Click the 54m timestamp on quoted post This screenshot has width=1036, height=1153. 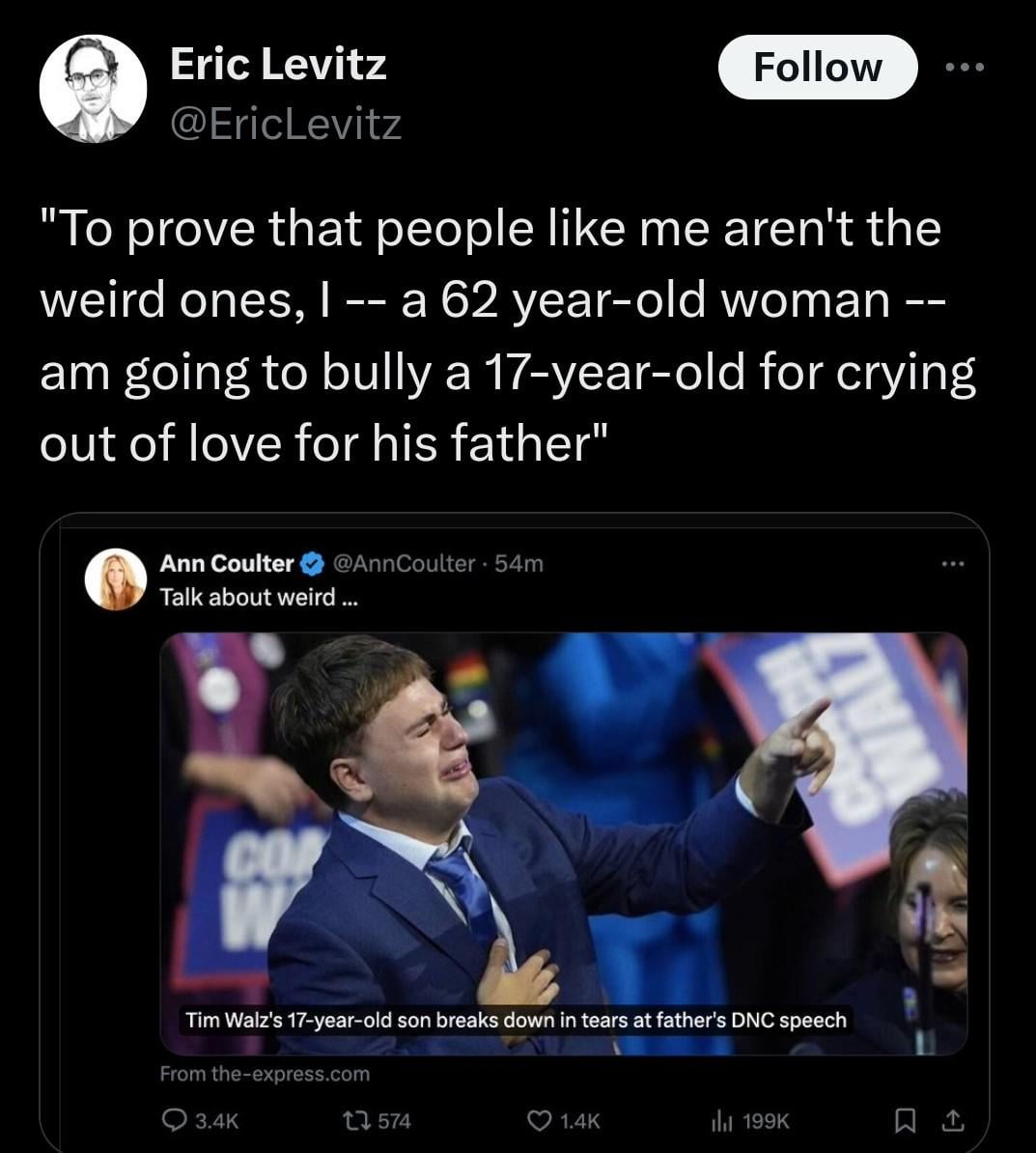[x=518, y=563]
